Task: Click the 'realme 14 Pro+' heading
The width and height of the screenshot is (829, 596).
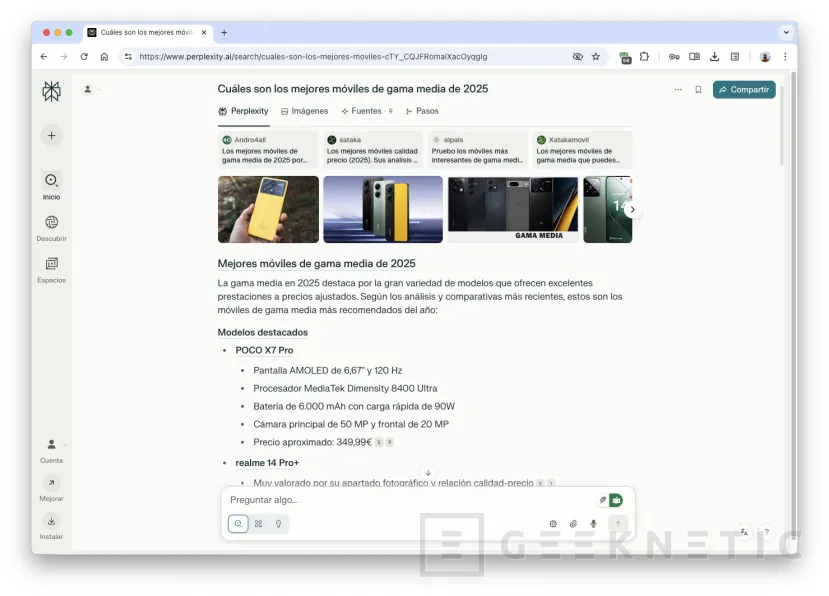Action: tap(267, 463)
